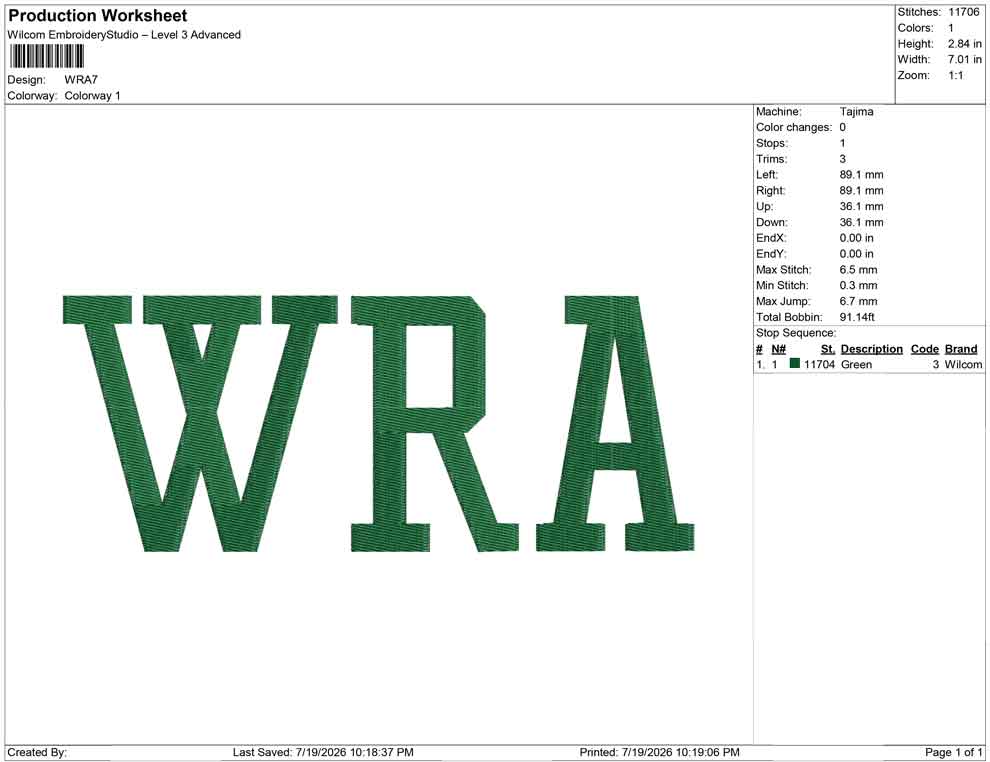The width and height of the screenshot is (990, 762).
Task: Click the embroidered letter W in the design
Action: (x=200, y=423)
